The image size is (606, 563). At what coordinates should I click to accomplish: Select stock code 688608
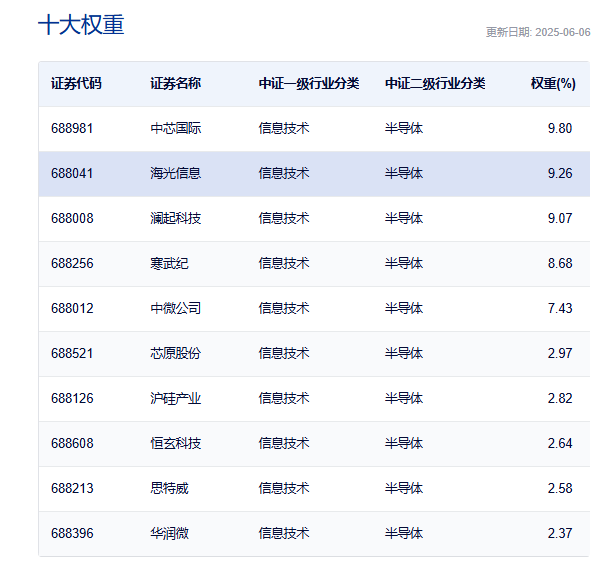(72, 444)
